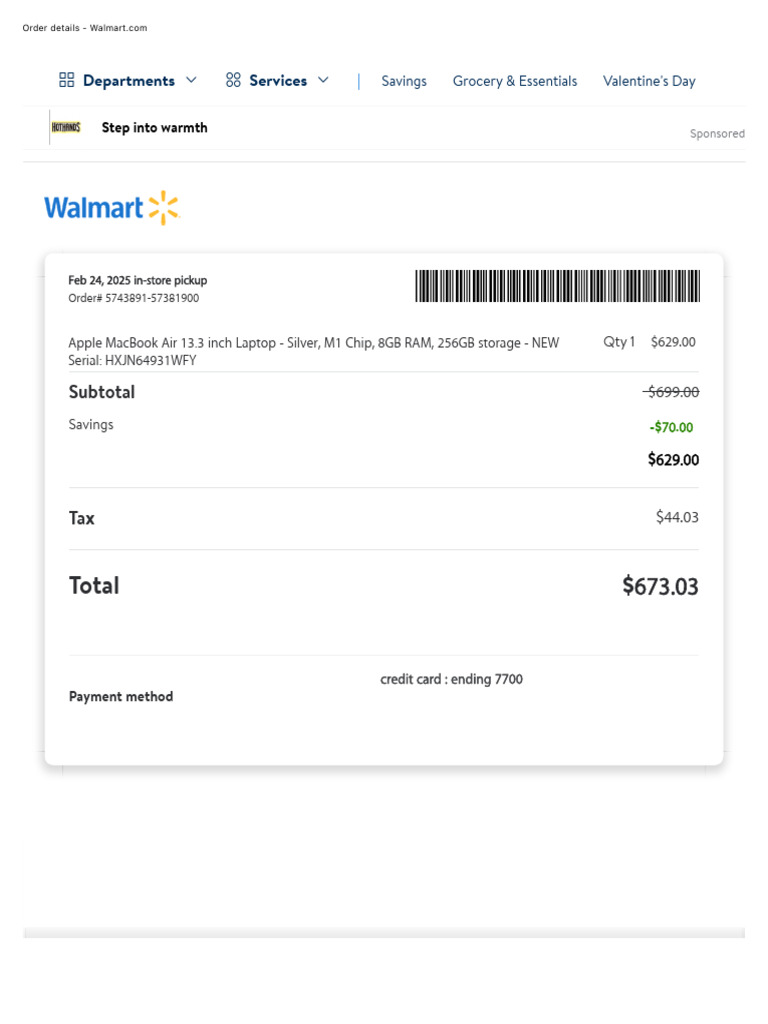Click the Sponsored label

(717, 134)
